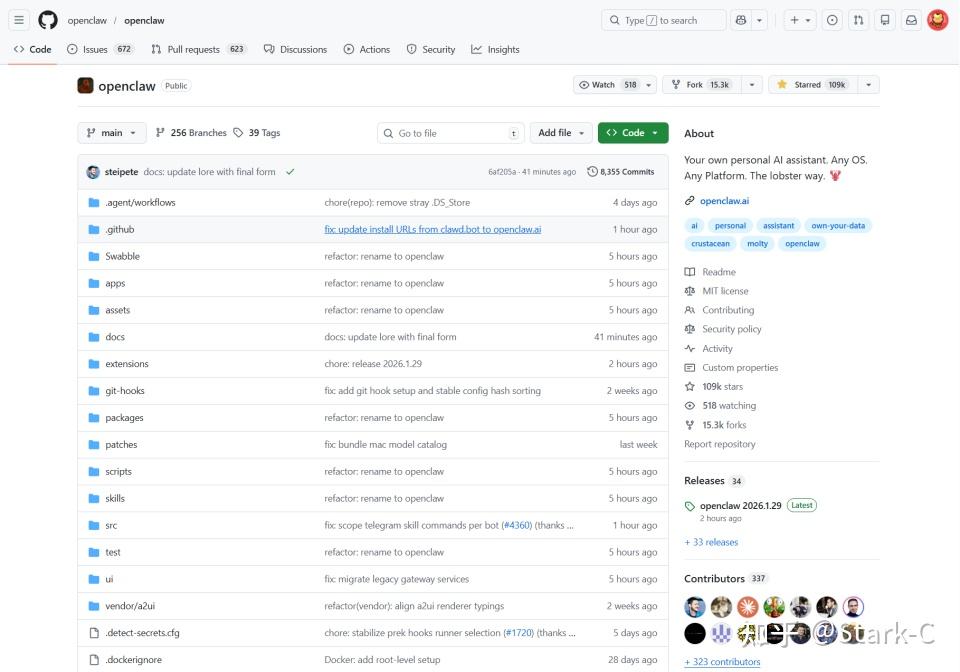Click Report repository
This screenshot has height=672, width=960.
point(719,444)
